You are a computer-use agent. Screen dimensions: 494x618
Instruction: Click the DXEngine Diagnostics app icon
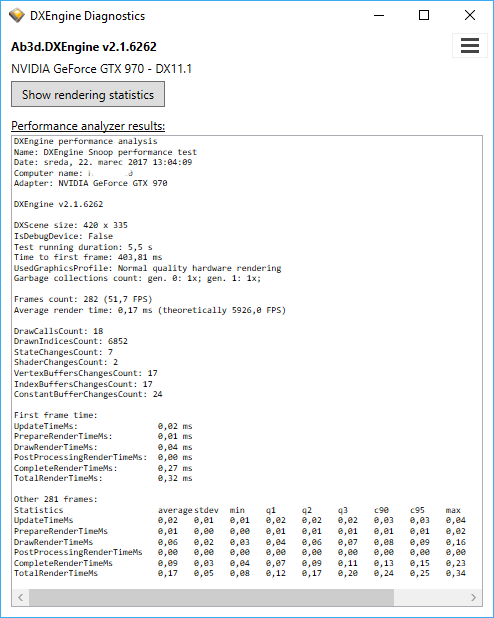tap(17, 16)
